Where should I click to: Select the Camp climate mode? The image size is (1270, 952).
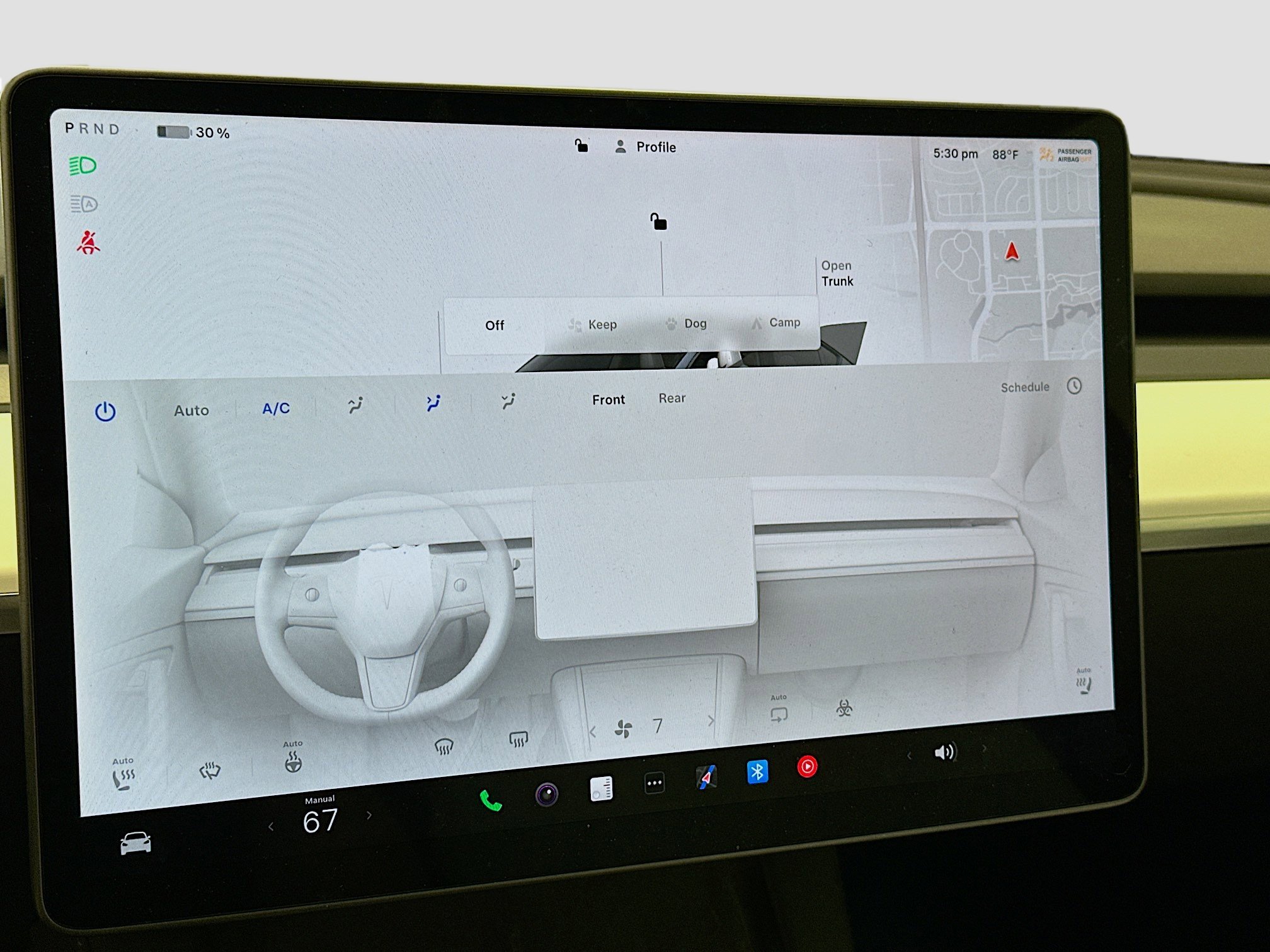pos(784,322)
